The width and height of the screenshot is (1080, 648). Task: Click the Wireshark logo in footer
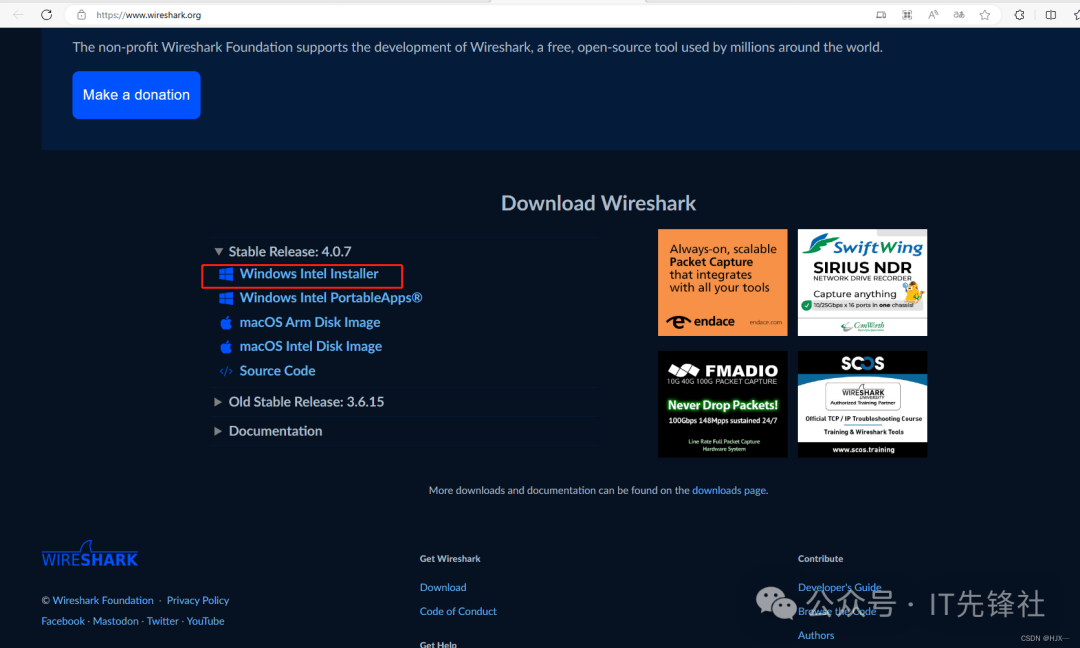click(90, 556)
